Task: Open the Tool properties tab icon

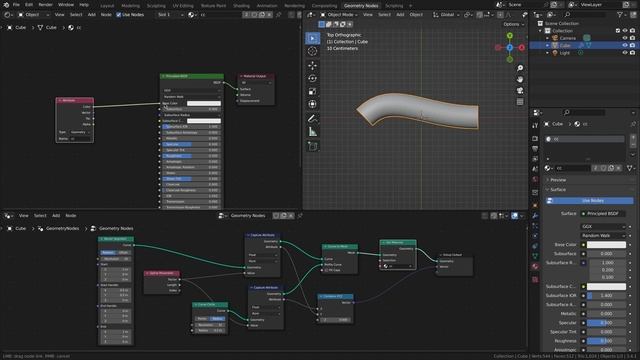Action: [x=535, y=125]
